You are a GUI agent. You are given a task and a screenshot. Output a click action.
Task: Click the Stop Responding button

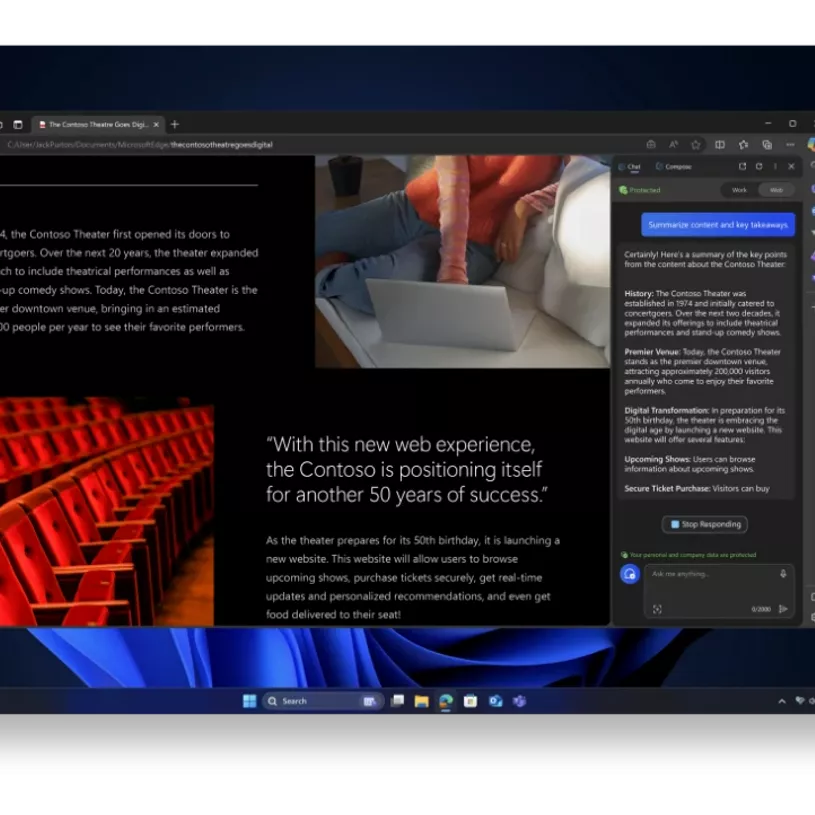[705, 524]
